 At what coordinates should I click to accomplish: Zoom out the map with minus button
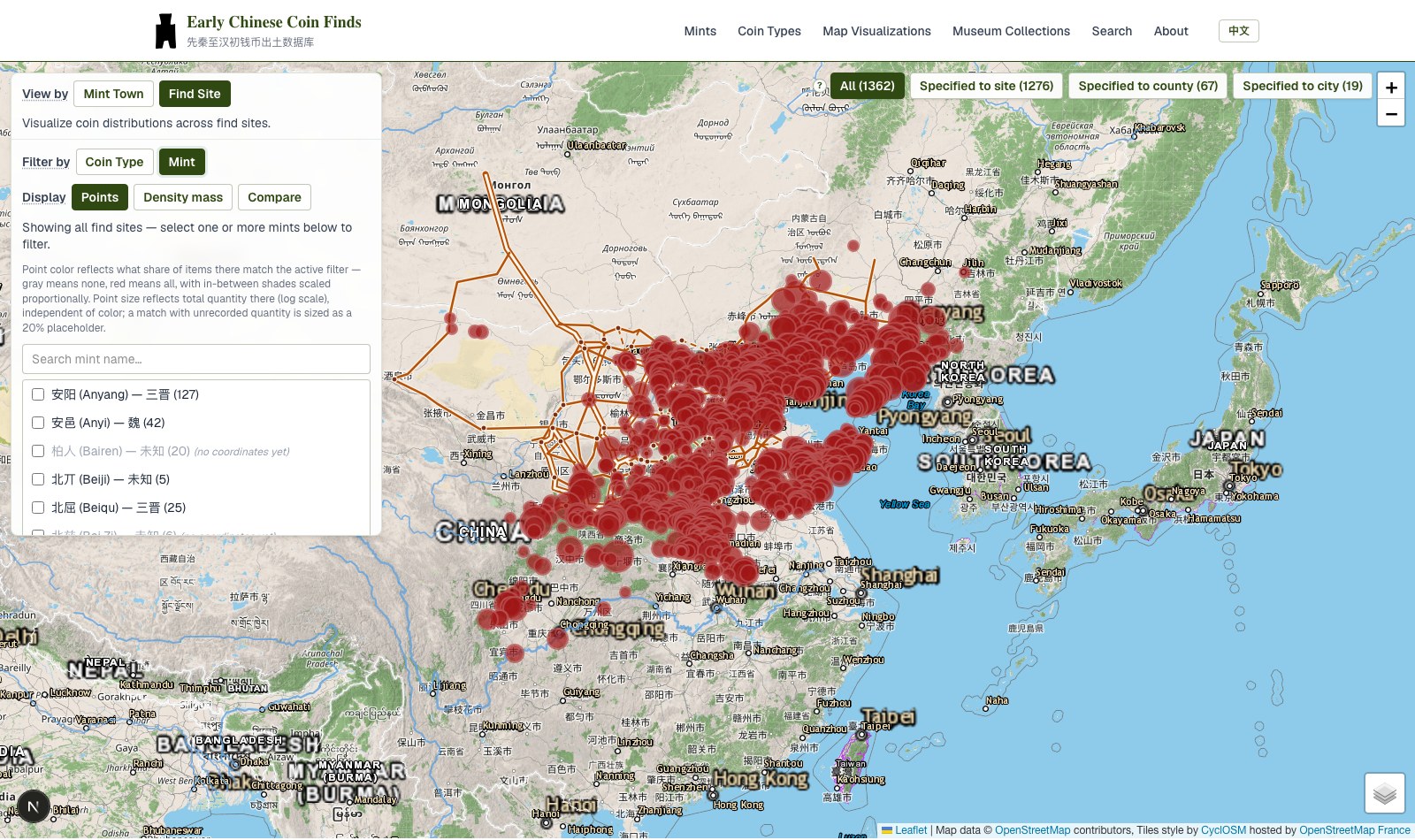tap(1391, 113)
